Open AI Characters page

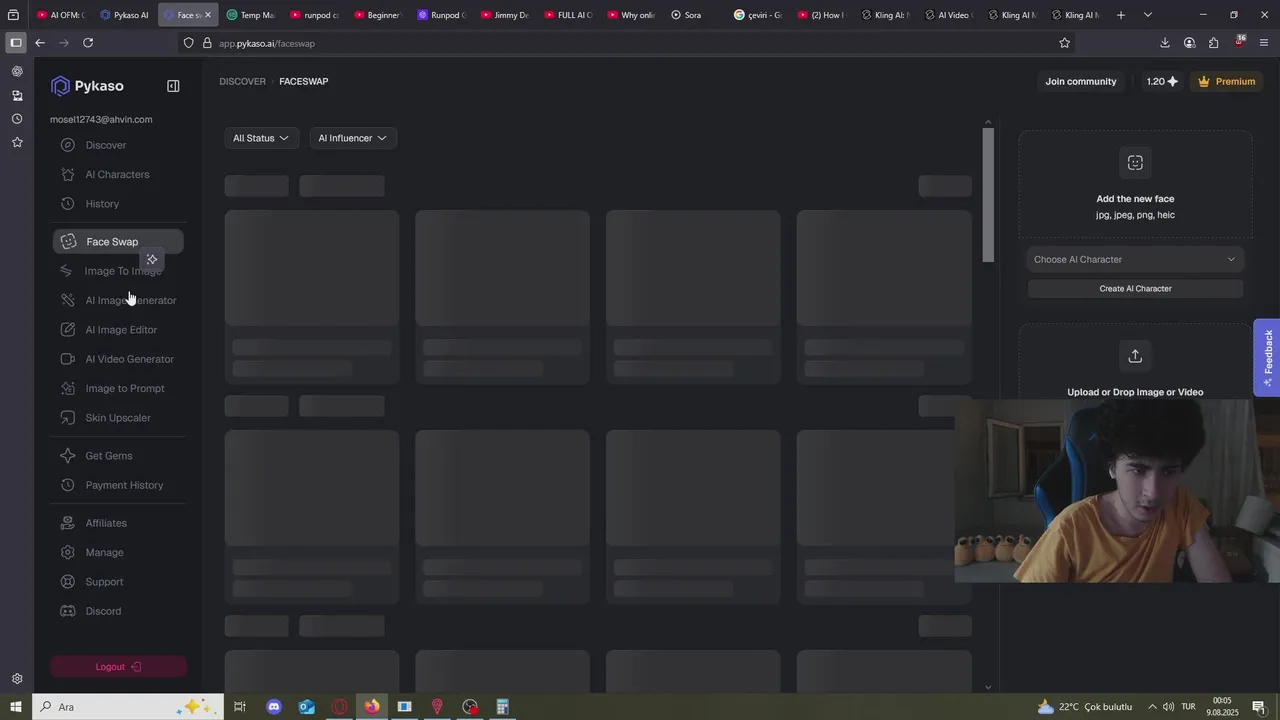click(117, 174)
